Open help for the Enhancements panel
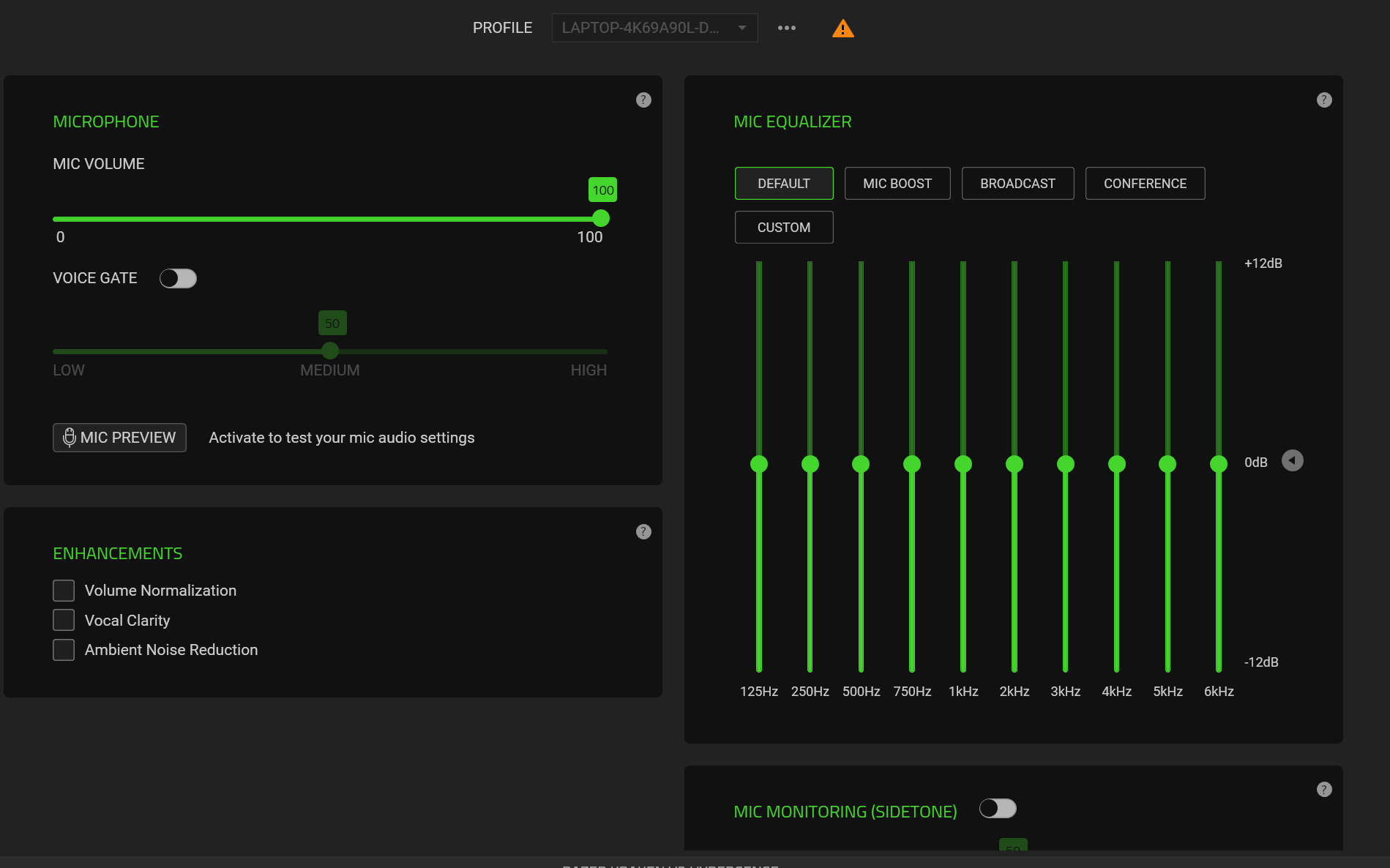This screenshot has width=1390, height=868. pyautogui.click(x=643, y=532)
